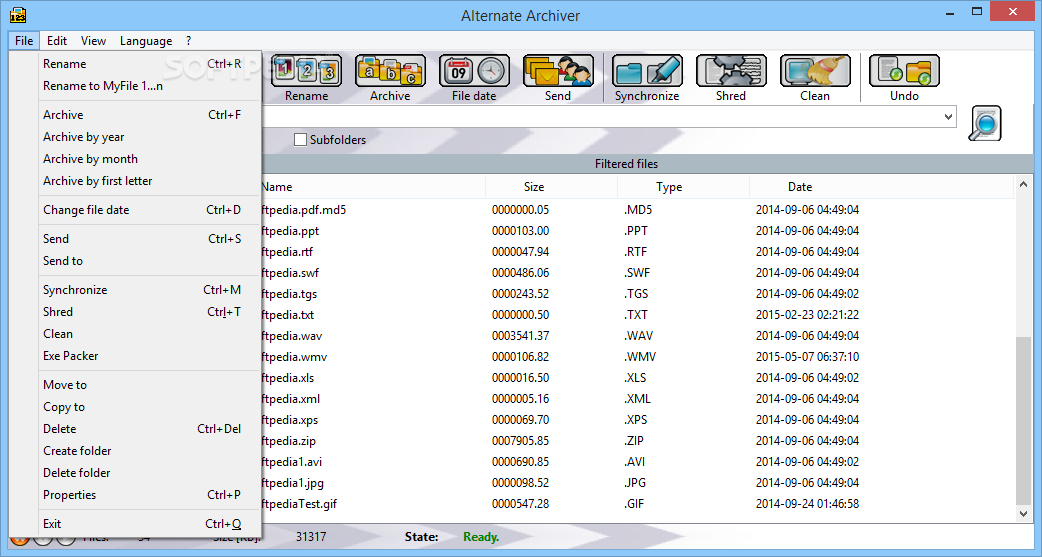Click the magnifier search icon
Viewport: 1042px width, 557px height.
click(984, 123)
